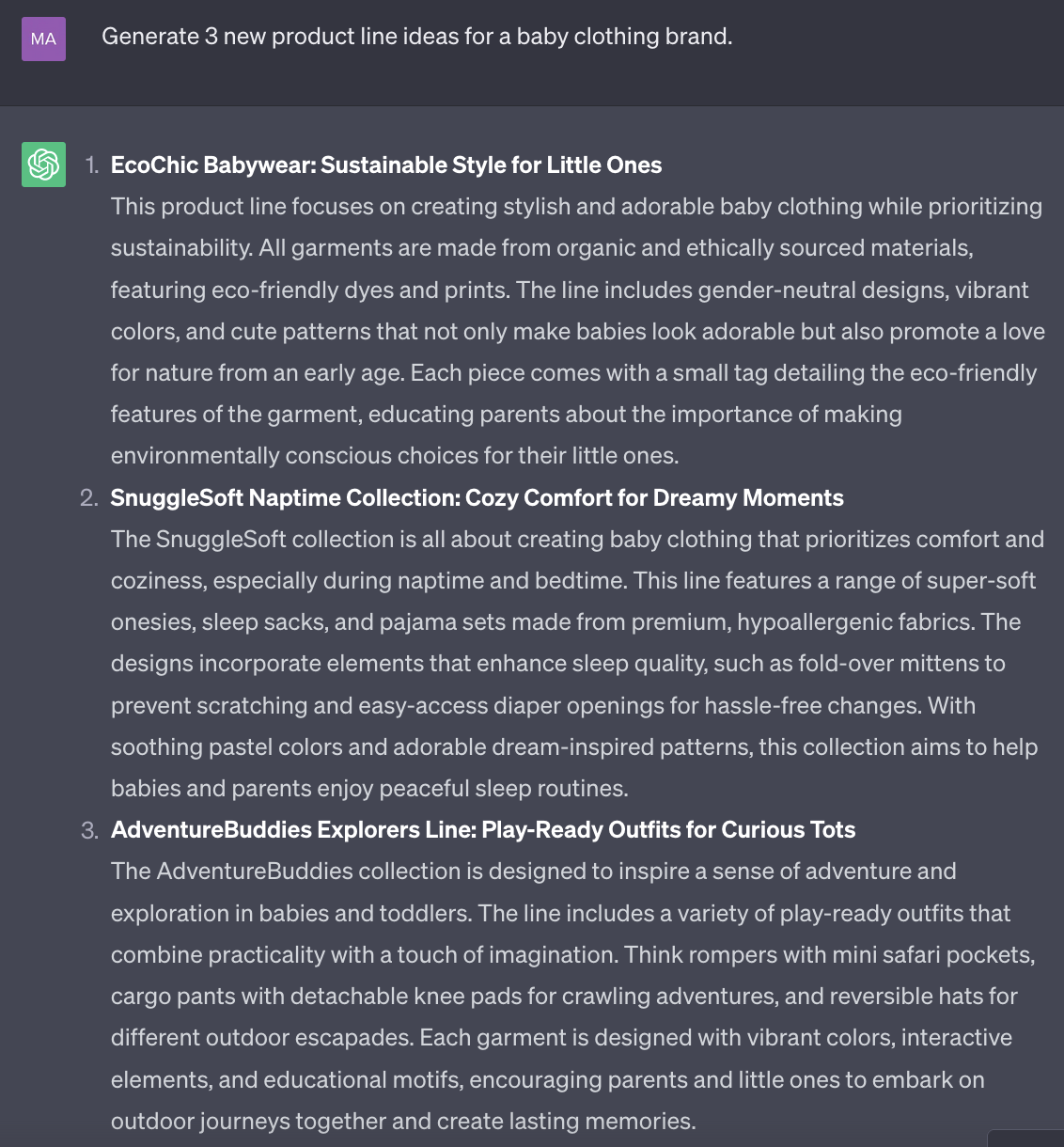The image size is (1064, 1147).
Task: Click the phrase 'Sustainable Style for Little Ones'
Action: pos(491,165)
